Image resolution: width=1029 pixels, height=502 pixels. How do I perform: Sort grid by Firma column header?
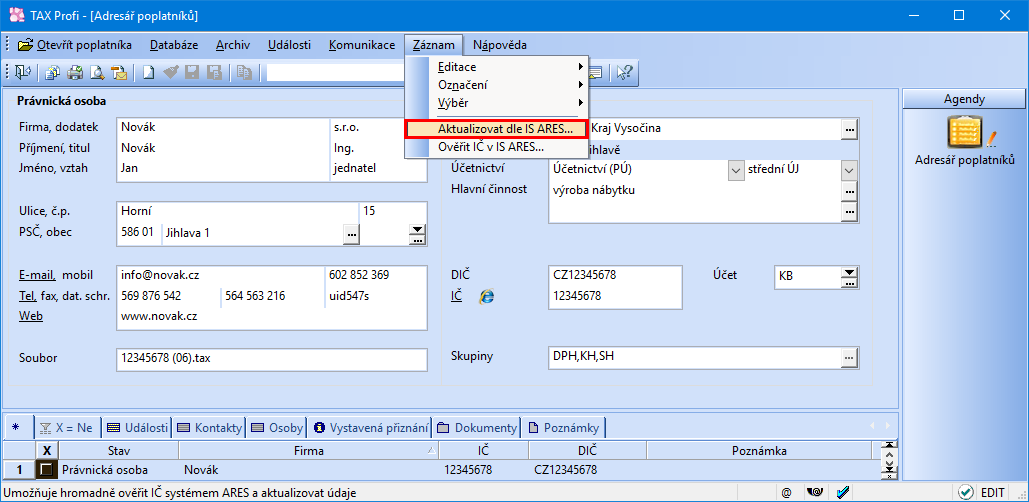click(x=308, y=451)
